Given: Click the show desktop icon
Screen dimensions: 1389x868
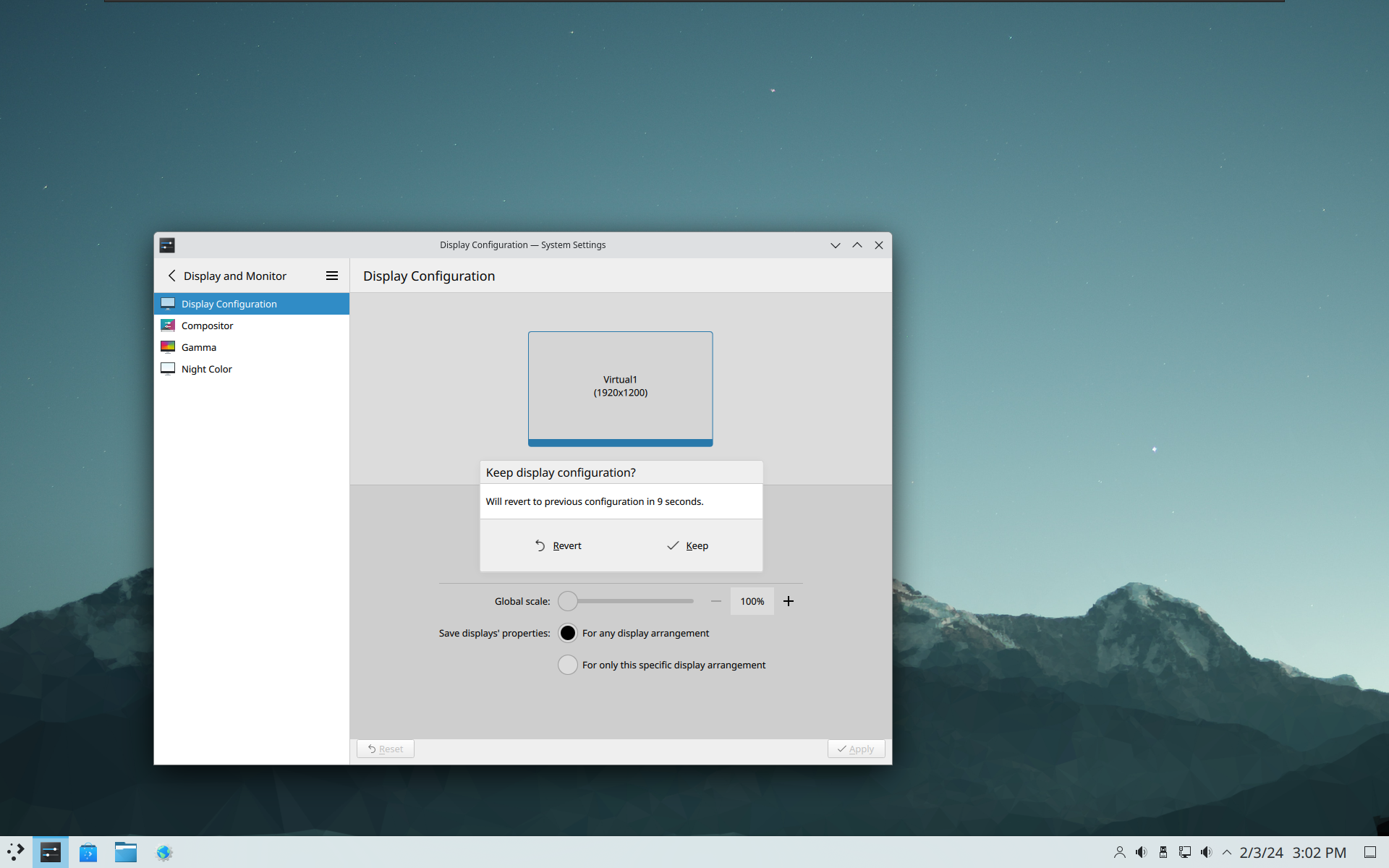Looking at the screenshot, I should tap(1370, 853).
